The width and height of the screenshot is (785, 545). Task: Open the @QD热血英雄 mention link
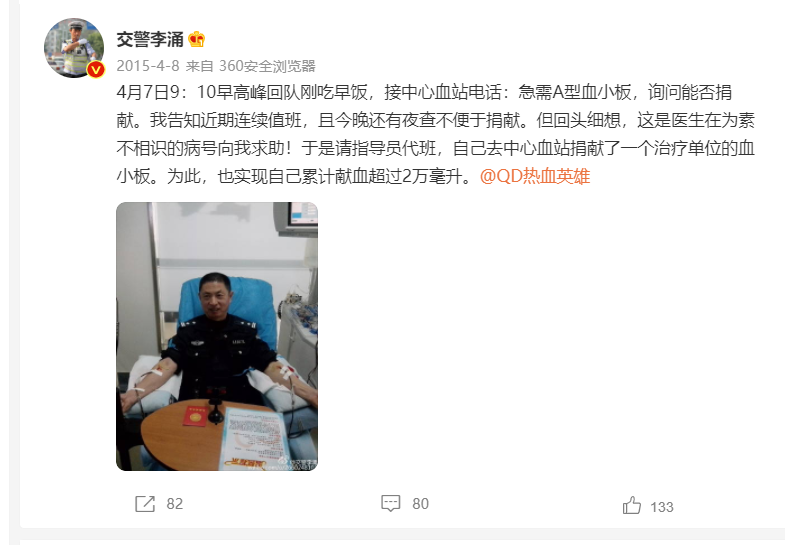pyautogui.click(x=535, y=176)
